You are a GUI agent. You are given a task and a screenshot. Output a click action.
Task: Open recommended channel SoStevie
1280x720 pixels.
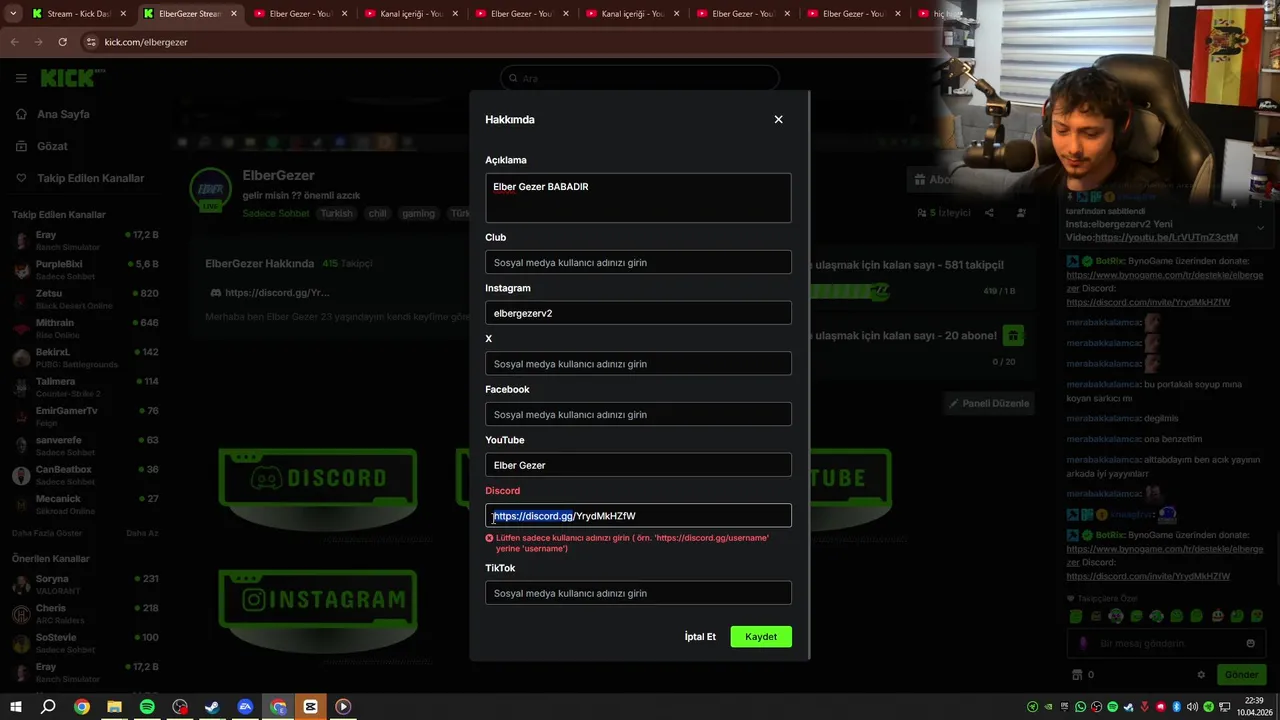85,642
